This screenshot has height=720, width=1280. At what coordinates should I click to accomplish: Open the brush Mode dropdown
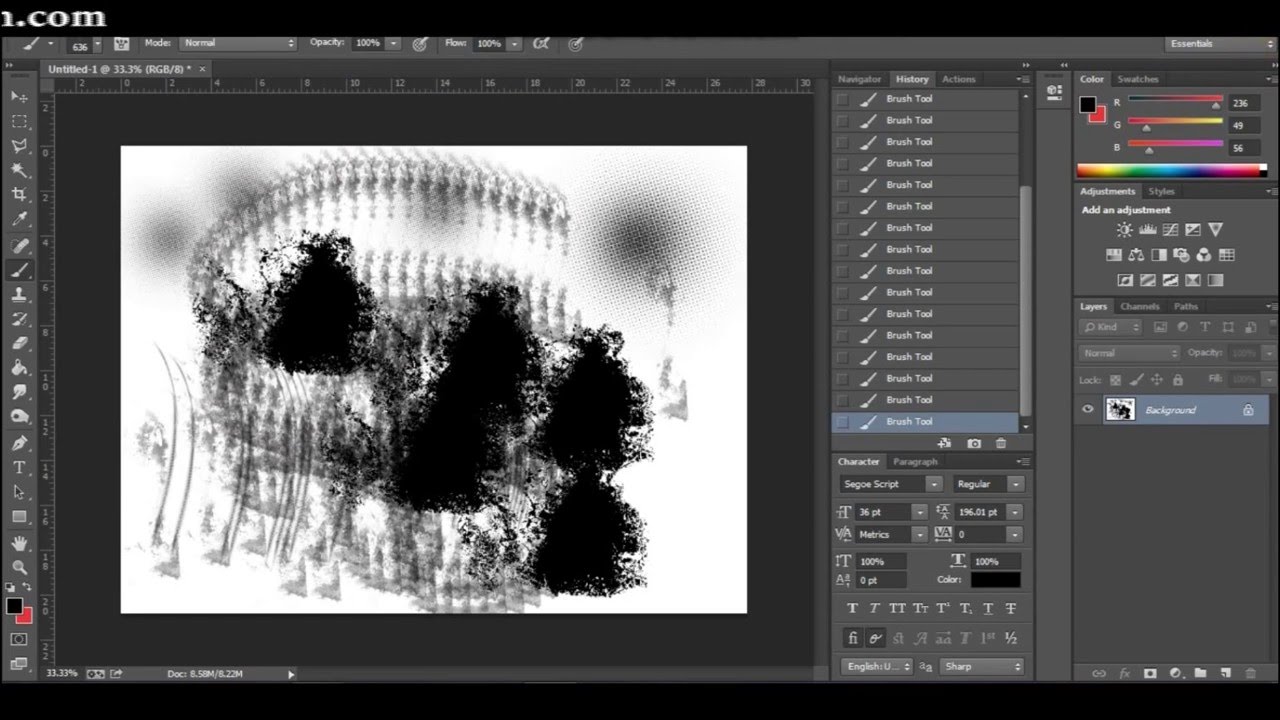click(x=238, y=43)
